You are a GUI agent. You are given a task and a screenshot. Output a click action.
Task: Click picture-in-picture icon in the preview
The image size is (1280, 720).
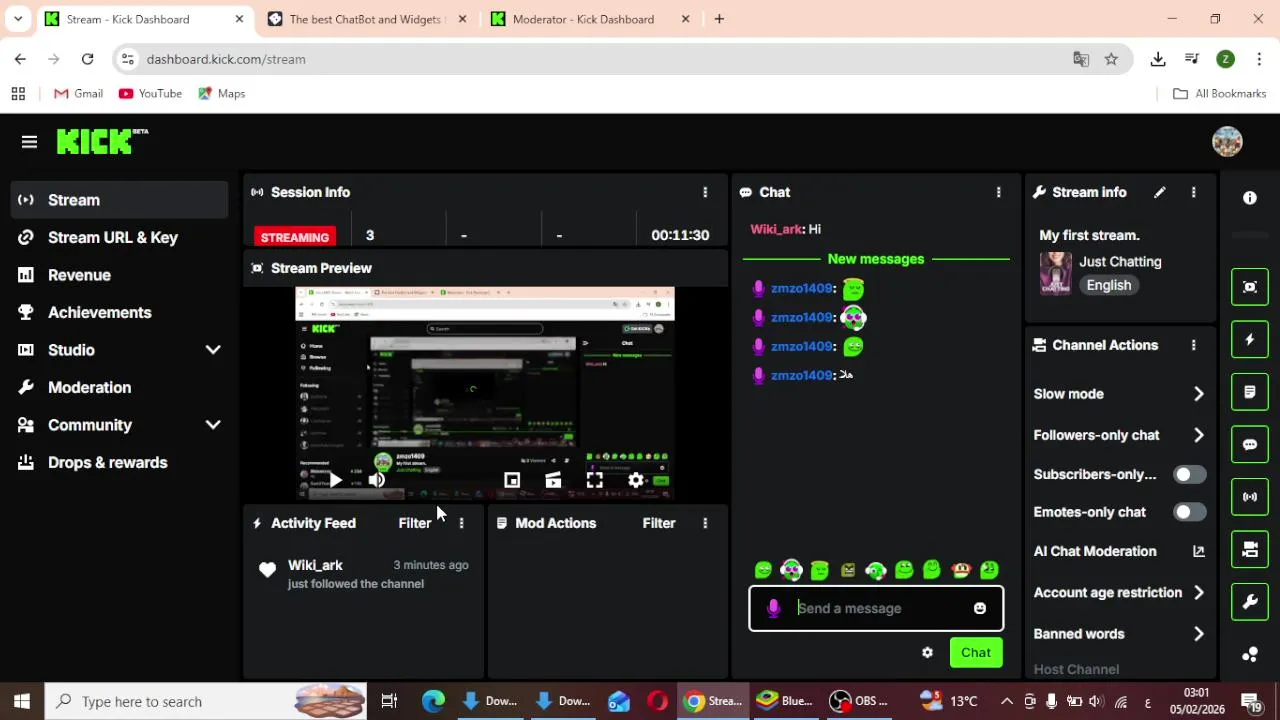click(x=512, y=481)
